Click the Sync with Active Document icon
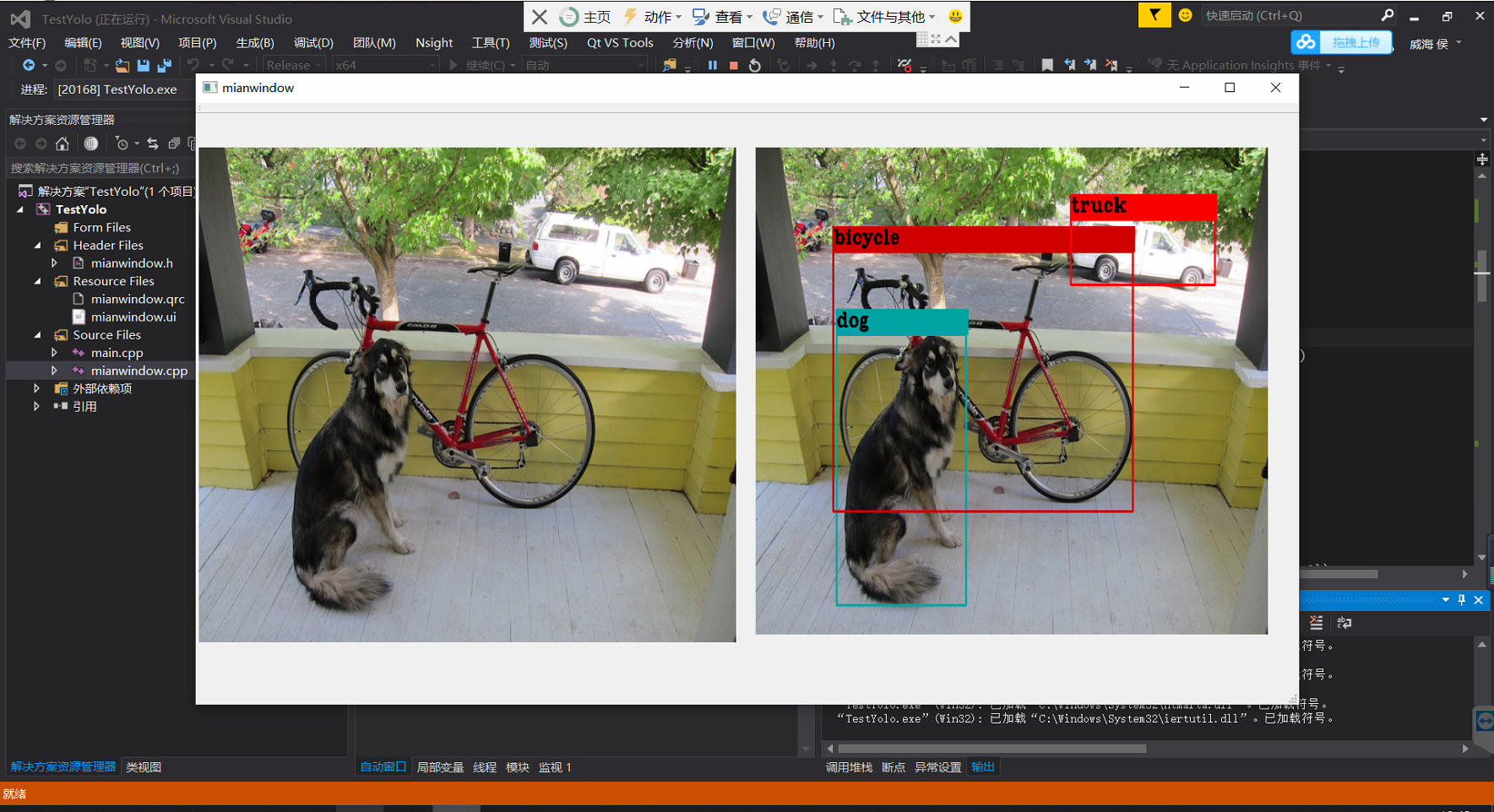Screen dimensions: 1494x812 (x=153, y=143)
